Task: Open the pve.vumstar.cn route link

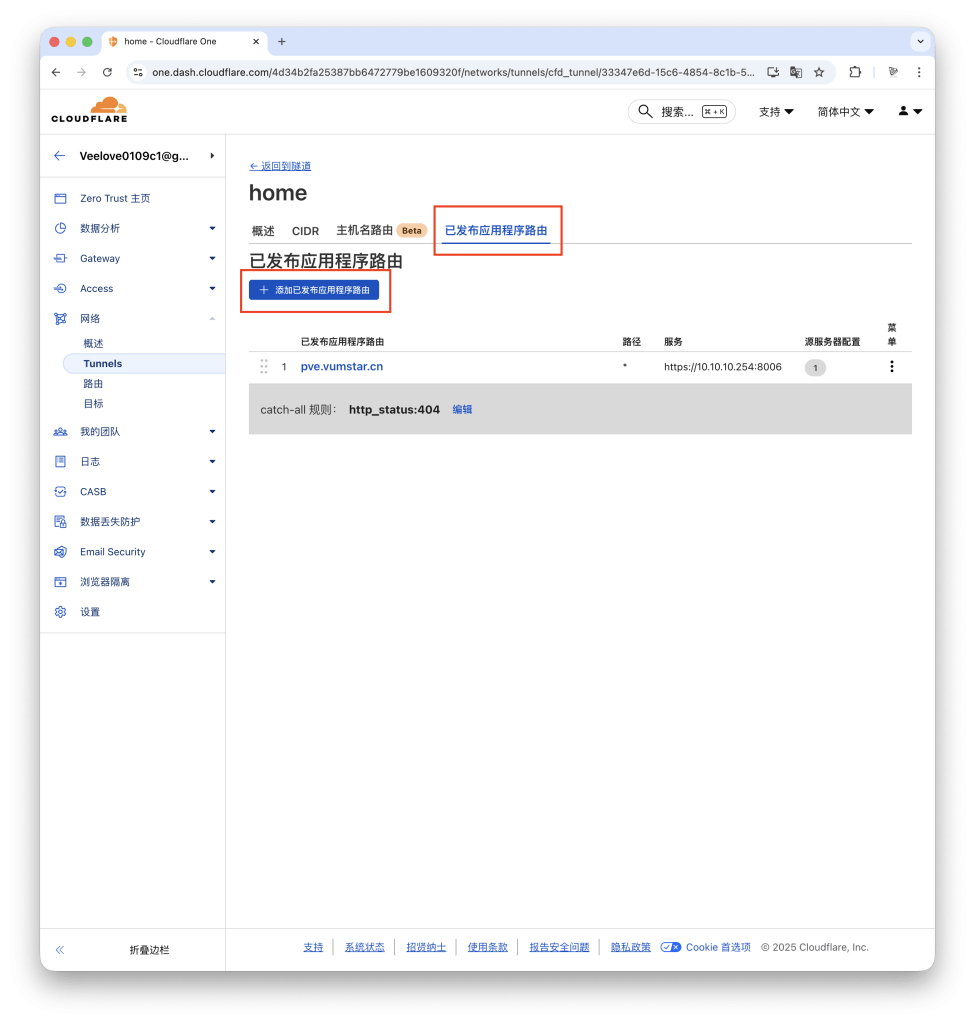Action: click(342, 367)
